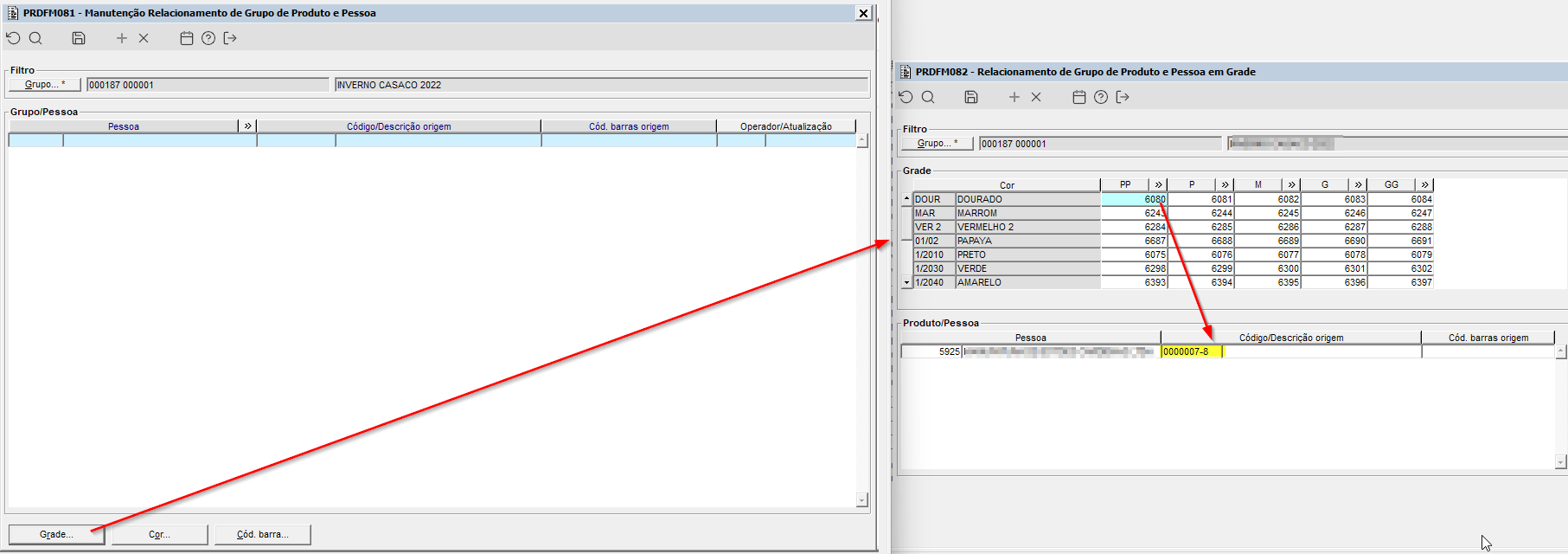The image size is (1568, 554).
Task: Click the Grupo... button in PRDFM081 filter
Action: click(45, 84)
